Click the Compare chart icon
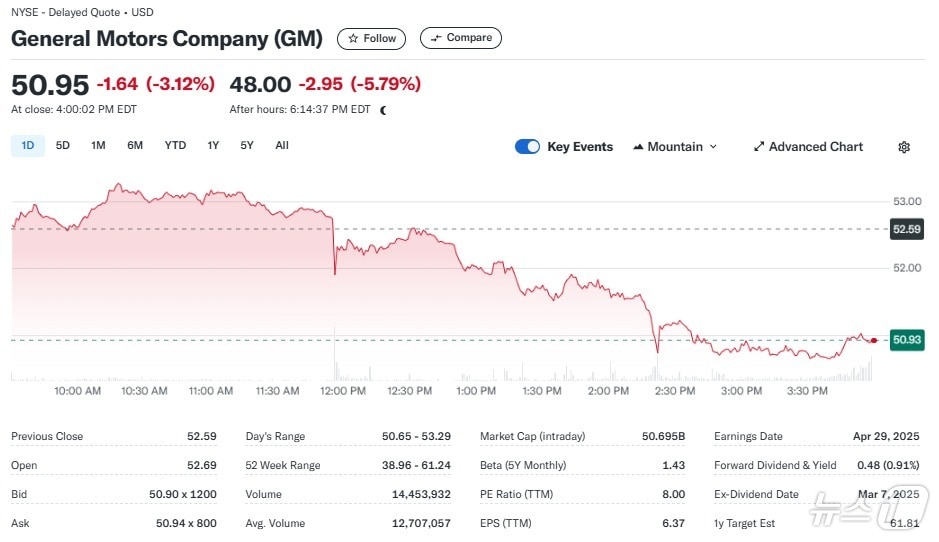 point(435,38)
